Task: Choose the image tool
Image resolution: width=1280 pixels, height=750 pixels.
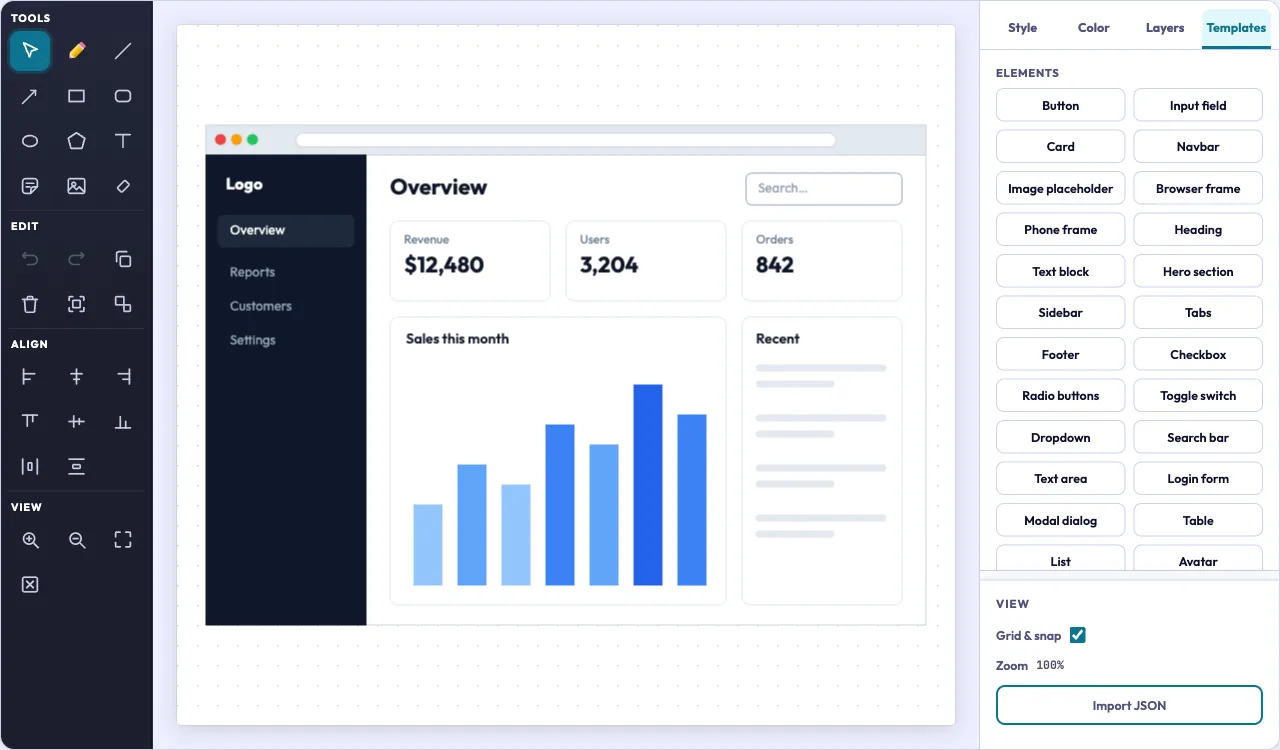Action: [76, 186]
